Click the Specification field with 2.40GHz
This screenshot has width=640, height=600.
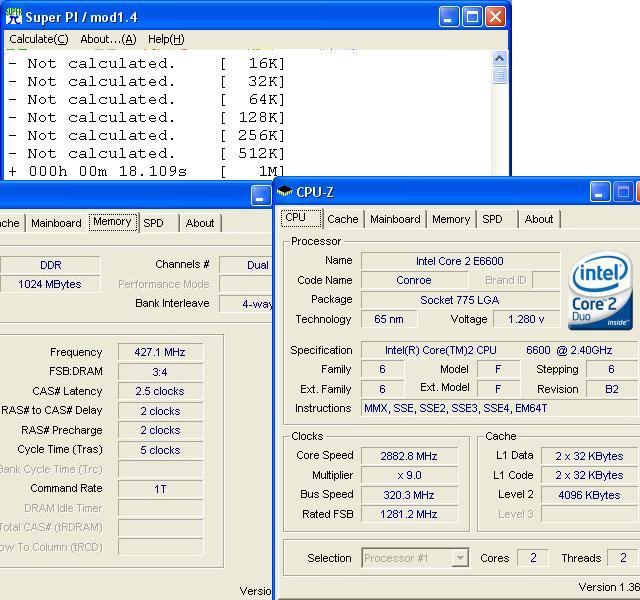coord(499,350)
